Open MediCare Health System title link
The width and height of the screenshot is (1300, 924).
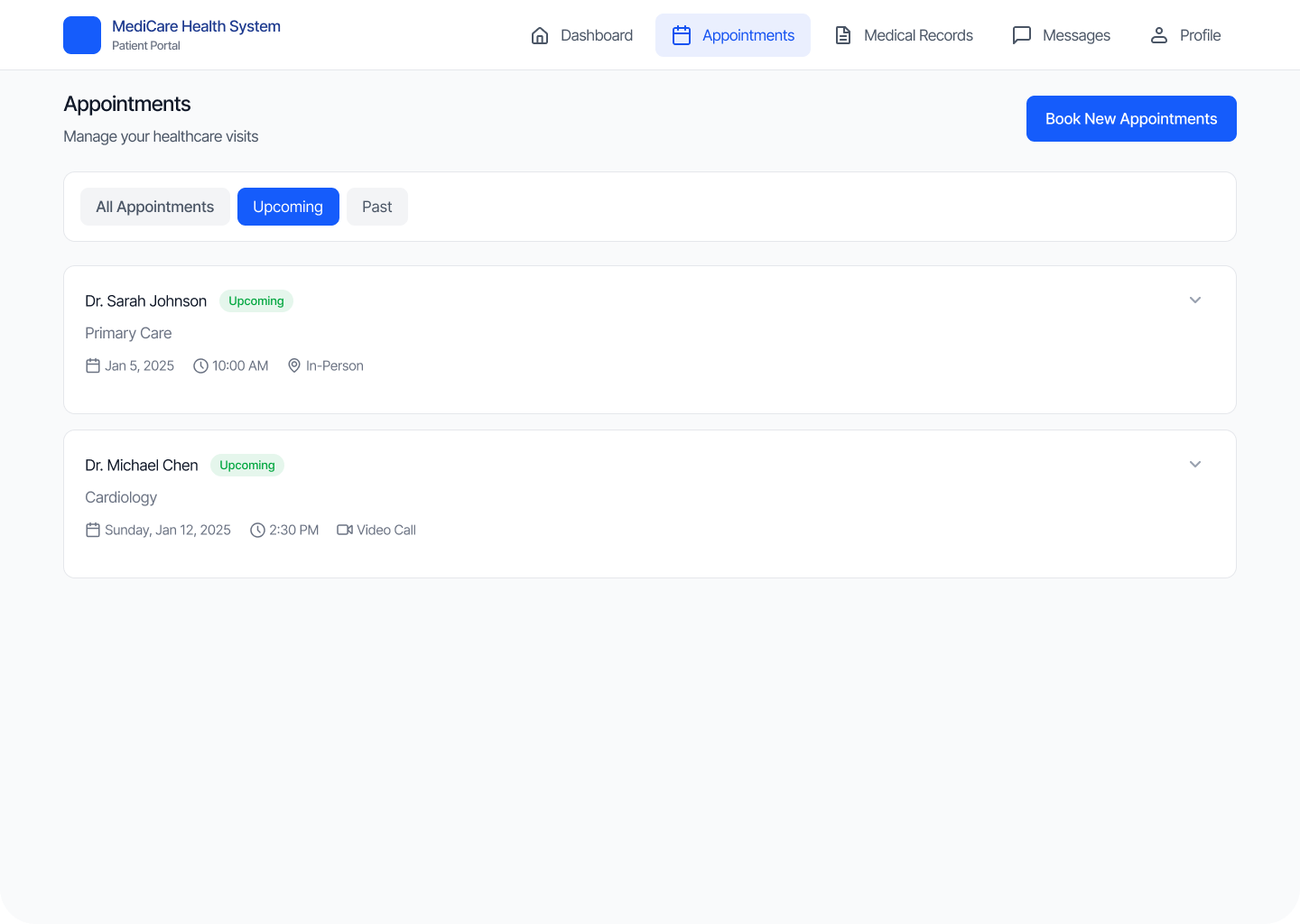coord(196,26)
